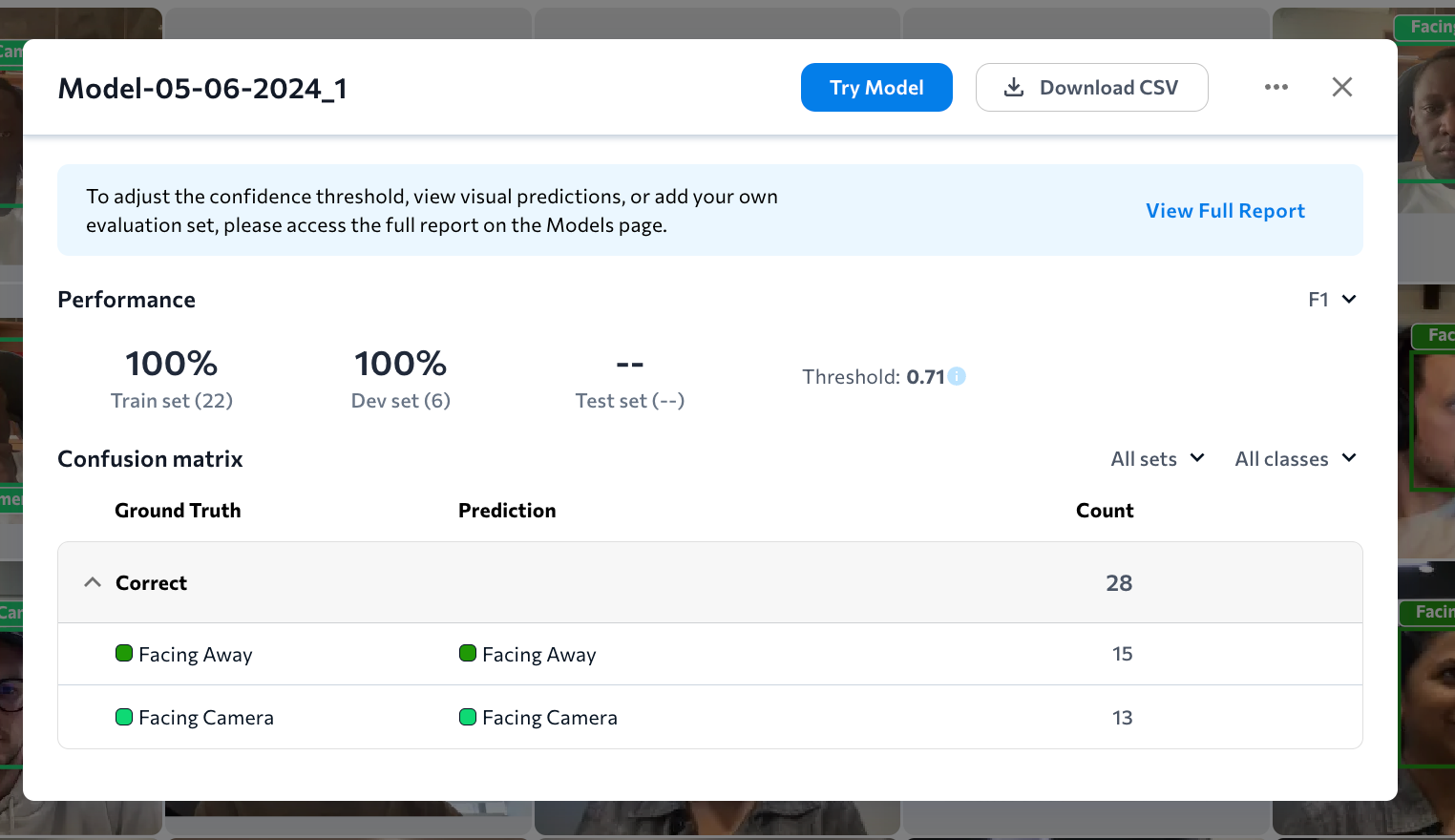The height and width of the screenshot is (840, 1455).
Task: Click the threshold info icon
Action: [x=957, y=377]
